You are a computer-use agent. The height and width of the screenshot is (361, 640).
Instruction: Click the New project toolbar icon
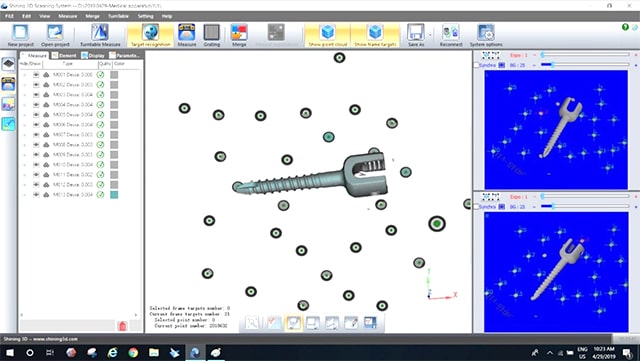point(20,35)
